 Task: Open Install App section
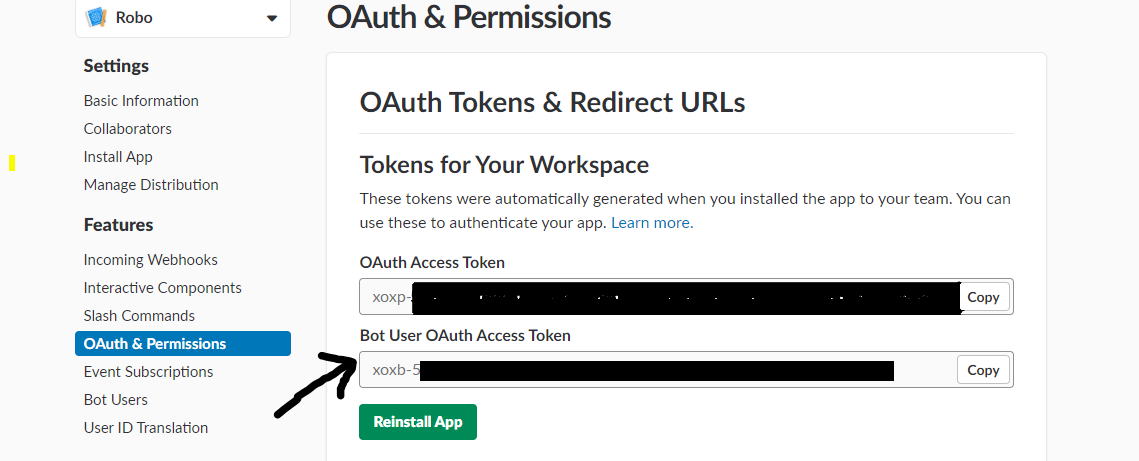pyautogui.click(x=118, y=157)
